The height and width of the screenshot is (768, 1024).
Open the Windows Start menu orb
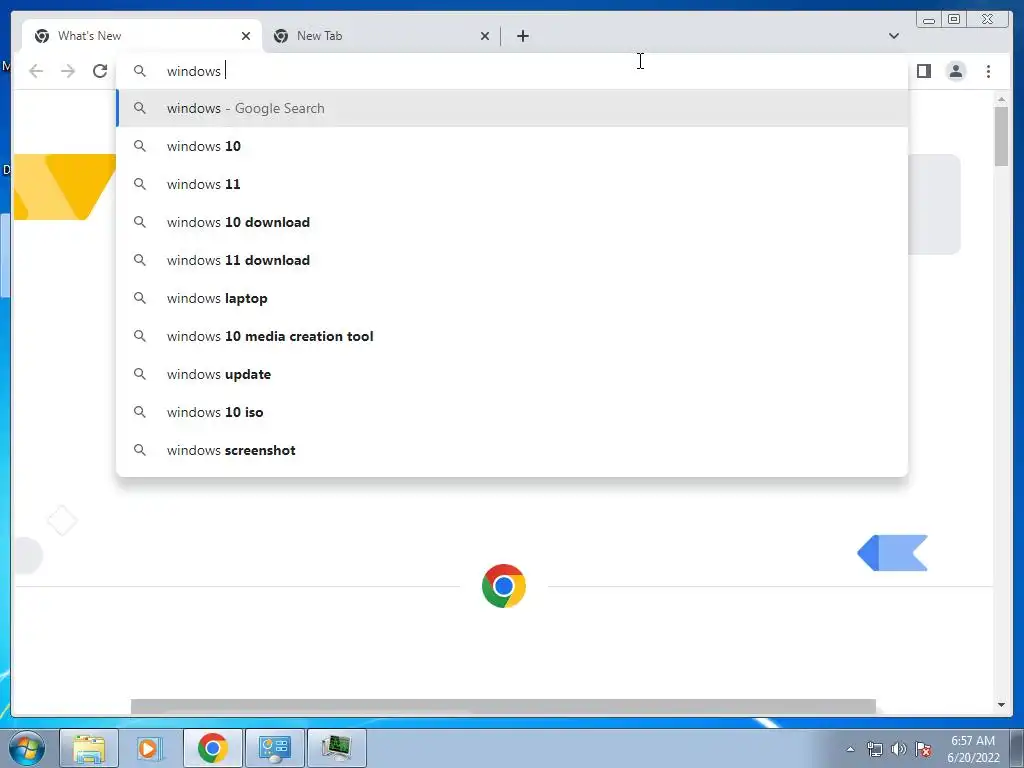26,748
